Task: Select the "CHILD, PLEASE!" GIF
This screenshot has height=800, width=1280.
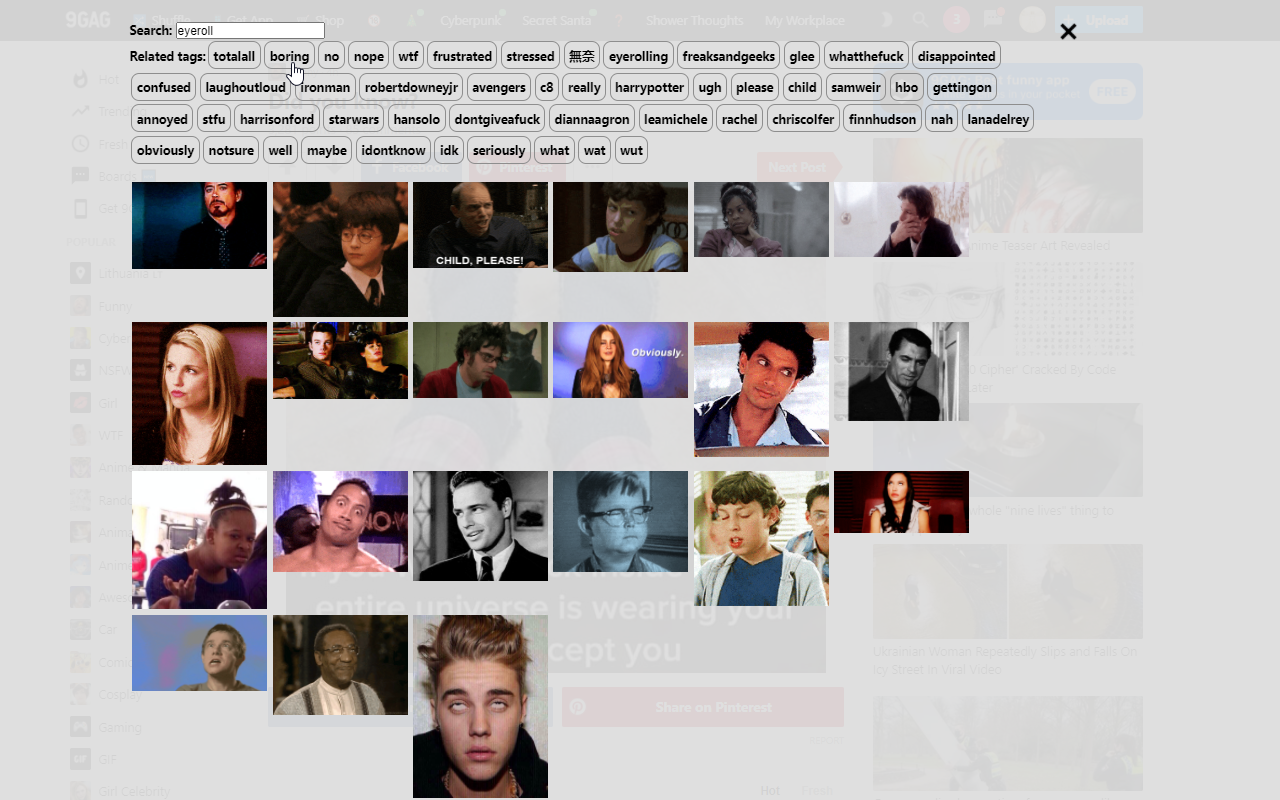Action: tap(480, 225)
